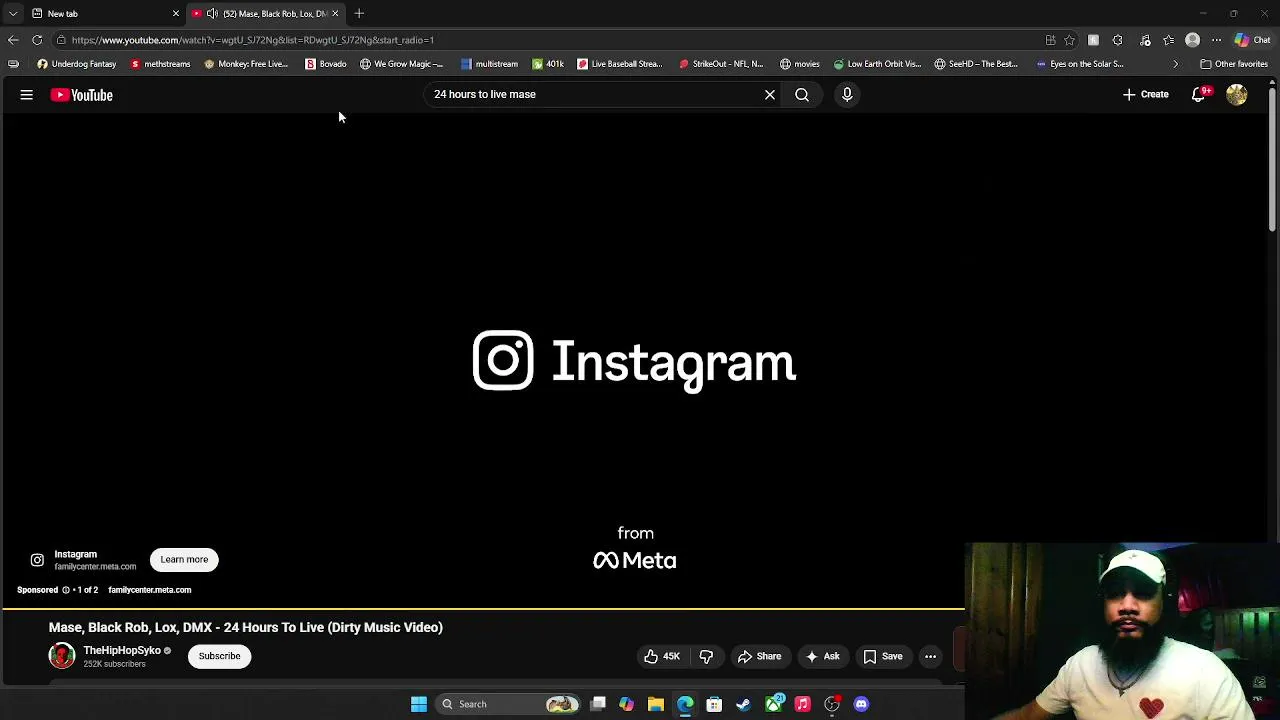This screenshot has width=1280, height=720.
Task: Subscribe to TheHipHopSyko channel
Action: coord(219,656)
